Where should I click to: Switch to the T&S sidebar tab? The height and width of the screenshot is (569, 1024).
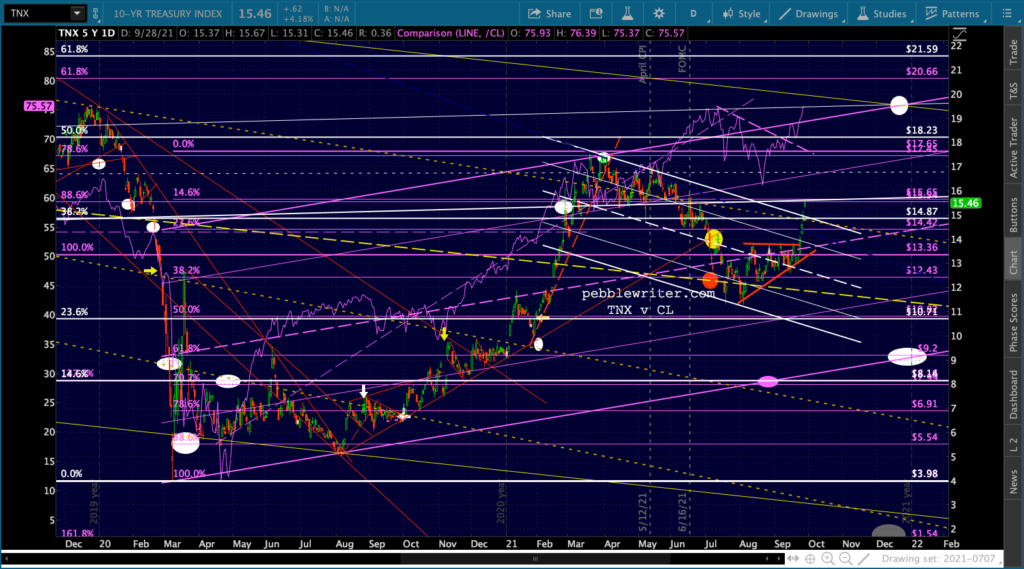pyautogui.click(x=1014, y=91)
